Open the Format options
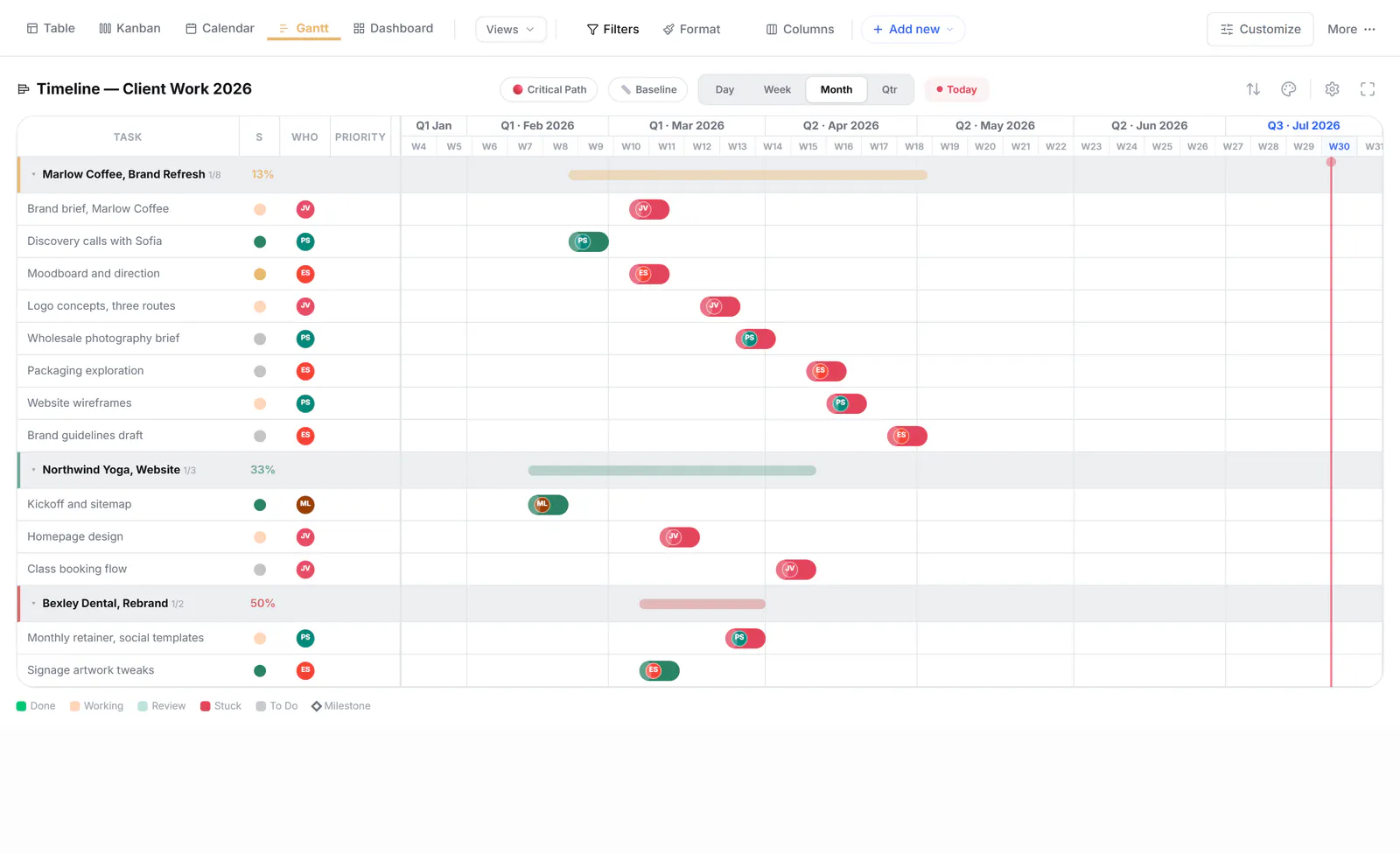1400x854 pixels. [x=691, y=30]
